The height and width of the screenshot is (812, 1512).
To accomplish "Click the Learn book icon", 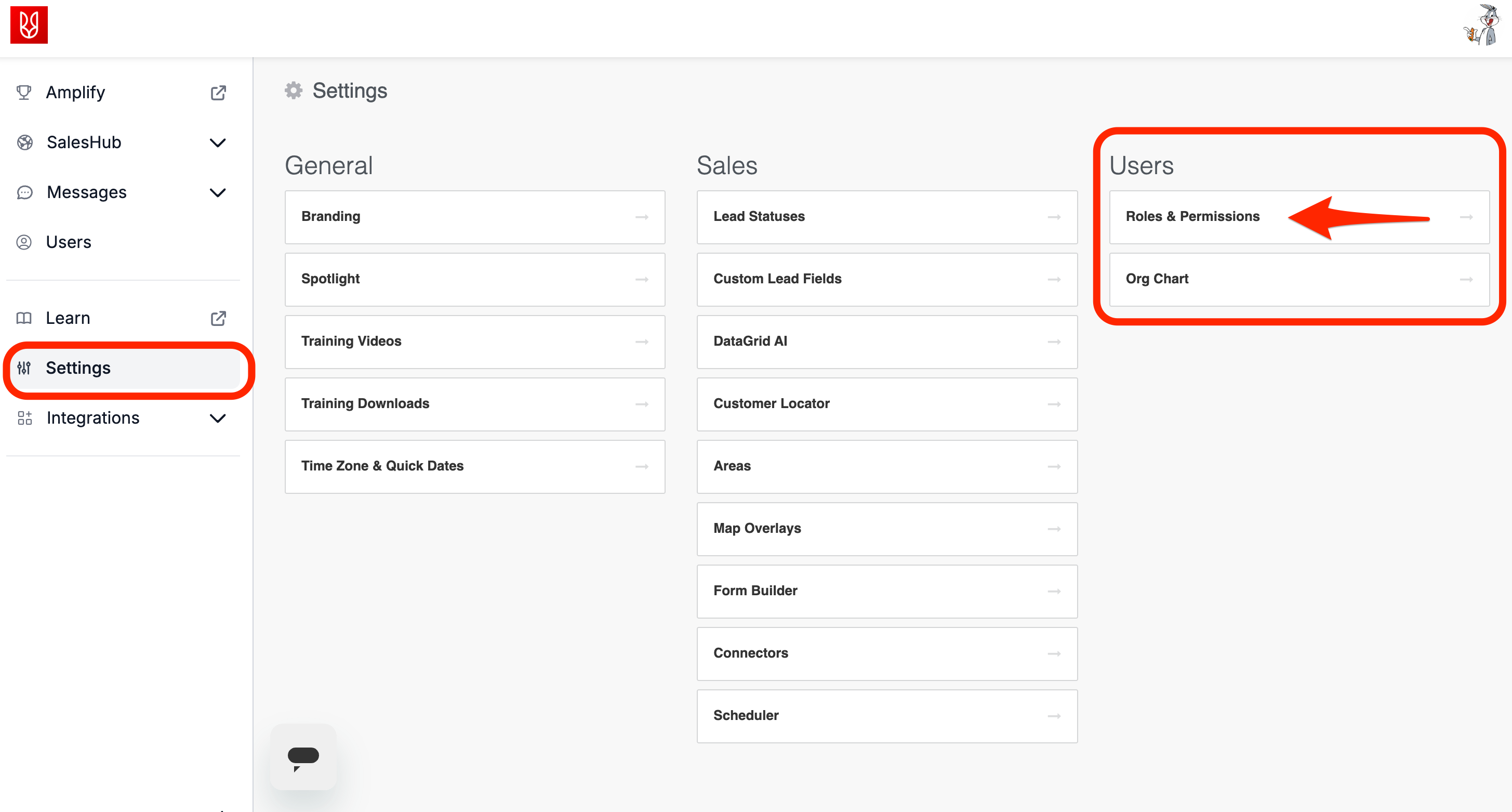I will 24,318.
